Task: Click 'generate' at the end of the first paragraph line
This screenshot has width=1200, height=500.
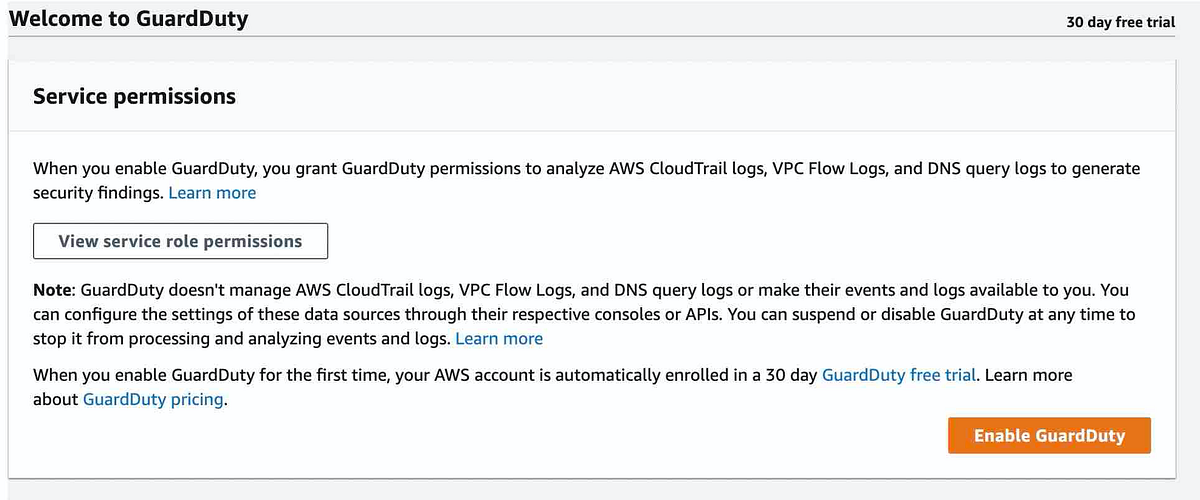Action: [x=1107, y=169]
